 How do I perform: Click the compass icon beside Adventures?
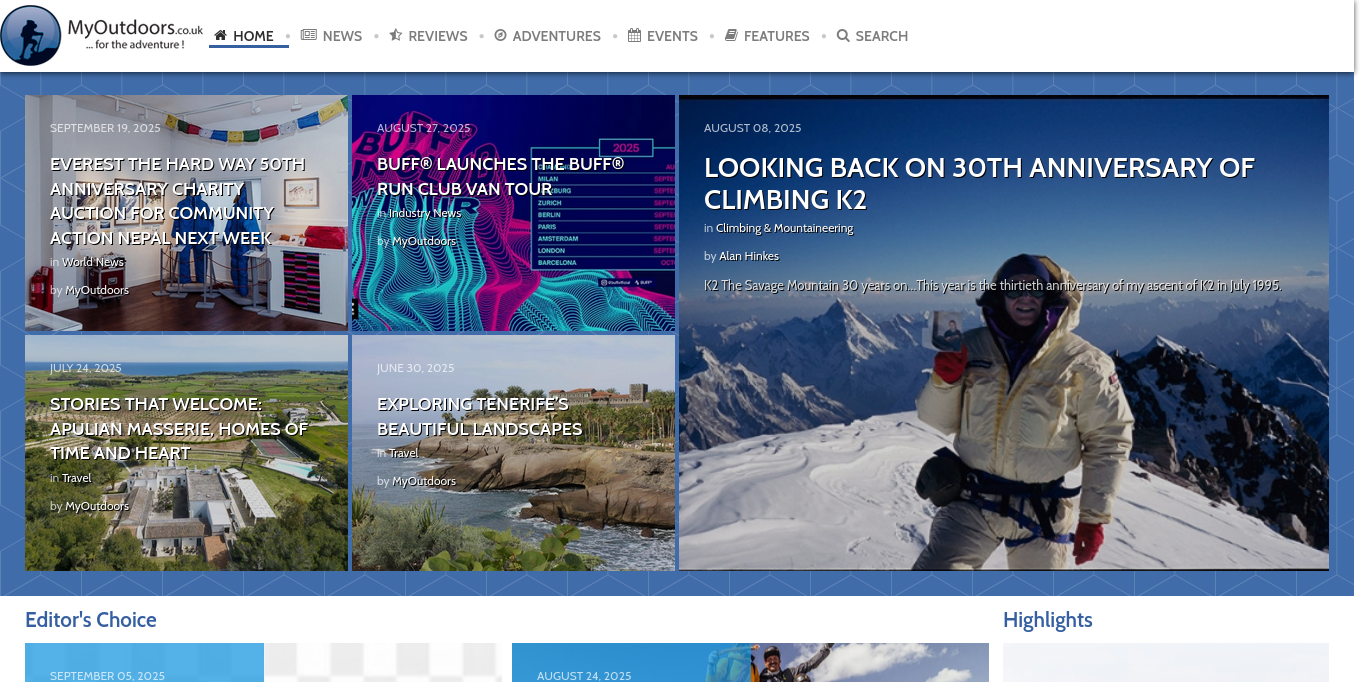(500, 35)
